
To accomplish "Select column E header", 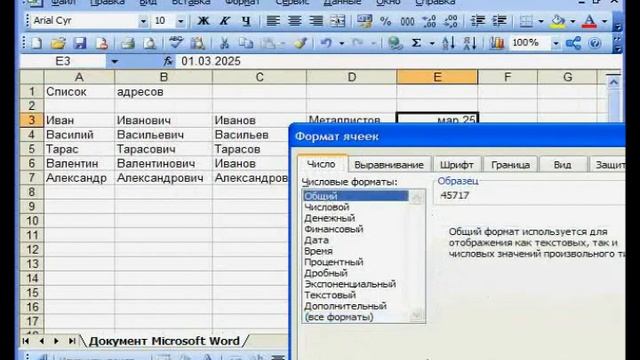I will (437, 77).
